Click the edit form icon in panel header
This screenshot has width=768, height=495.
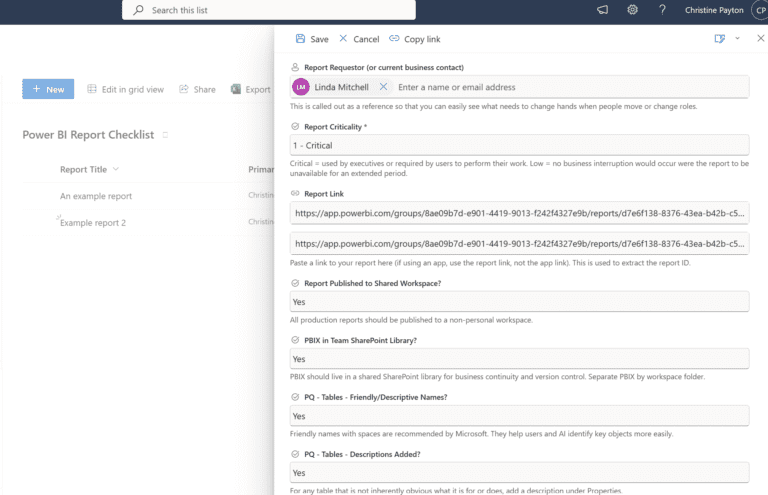coord(719,39)
